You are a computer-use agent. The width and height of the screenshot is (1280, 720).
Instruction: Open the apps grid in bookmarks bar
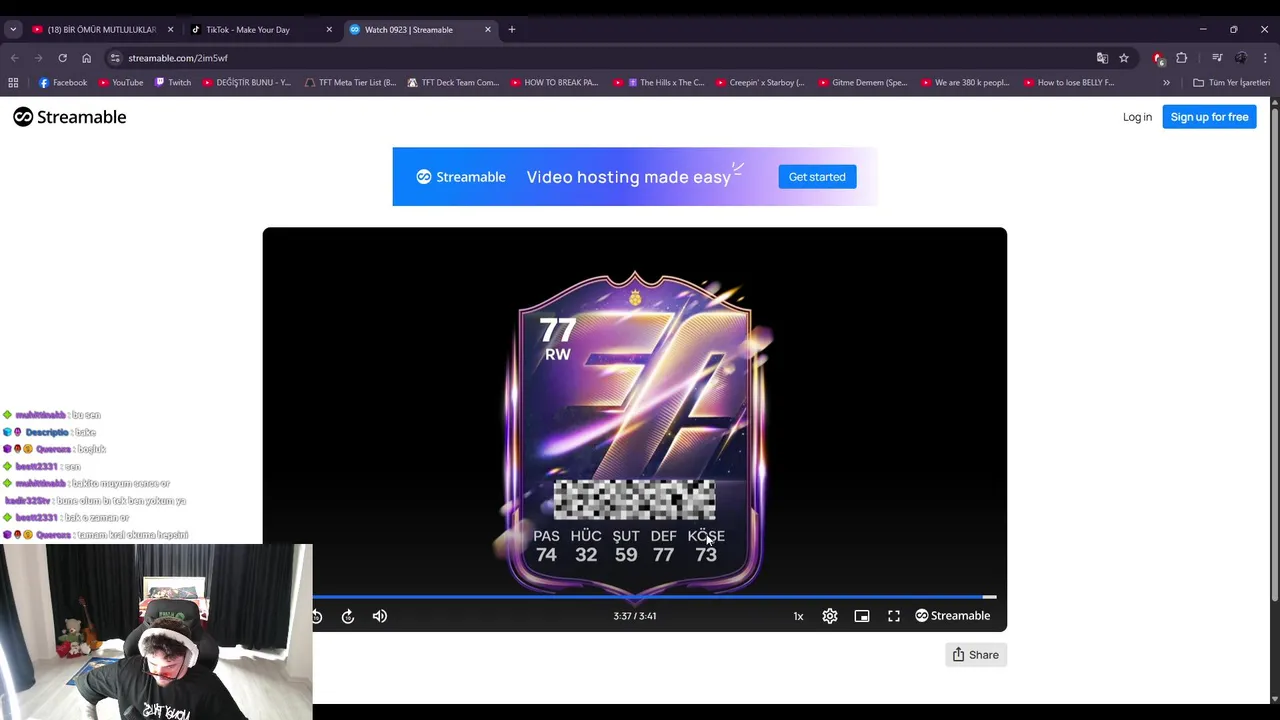[x=13, y=83]
